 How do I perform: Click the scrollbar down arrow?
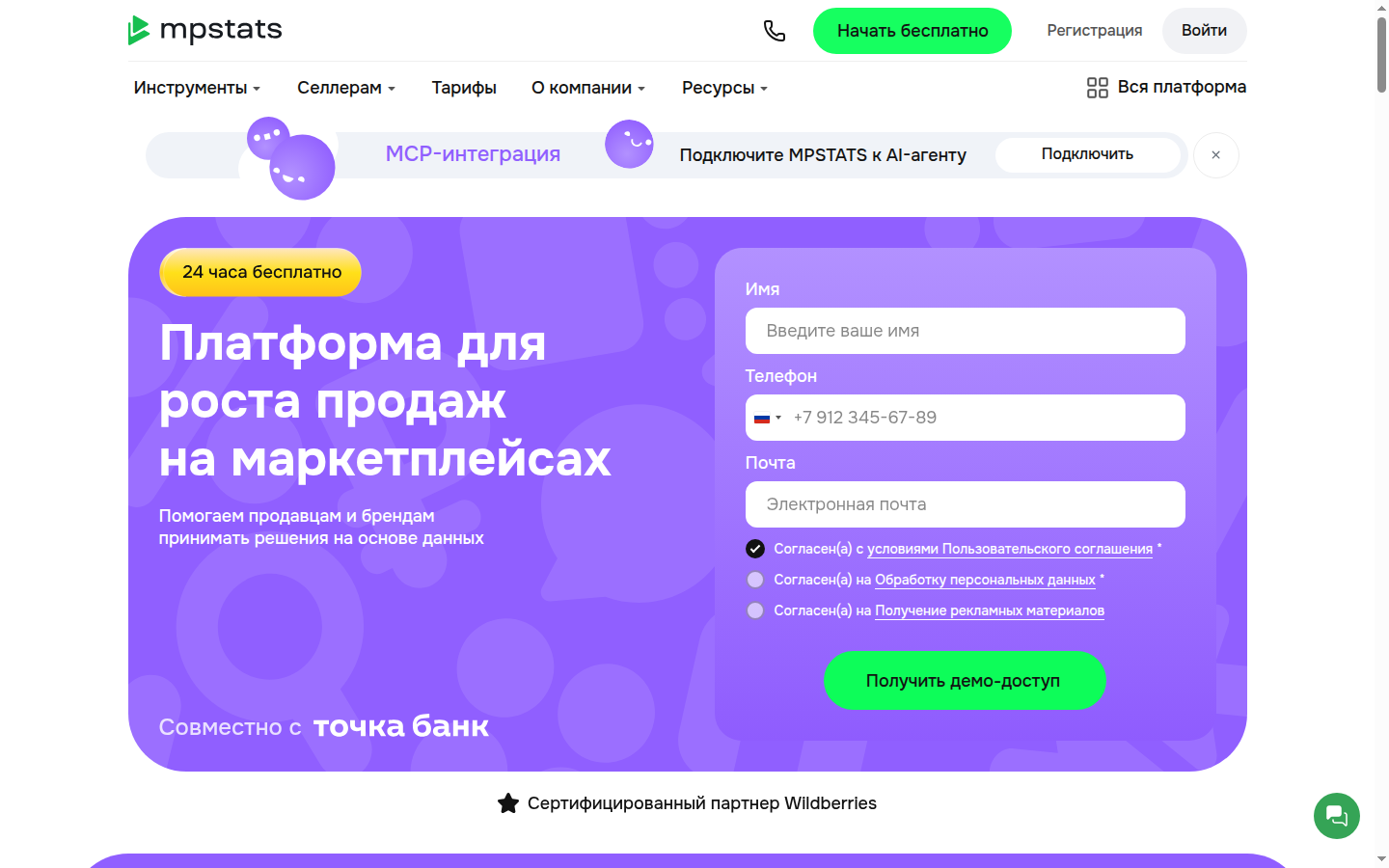click(1381, 859)
